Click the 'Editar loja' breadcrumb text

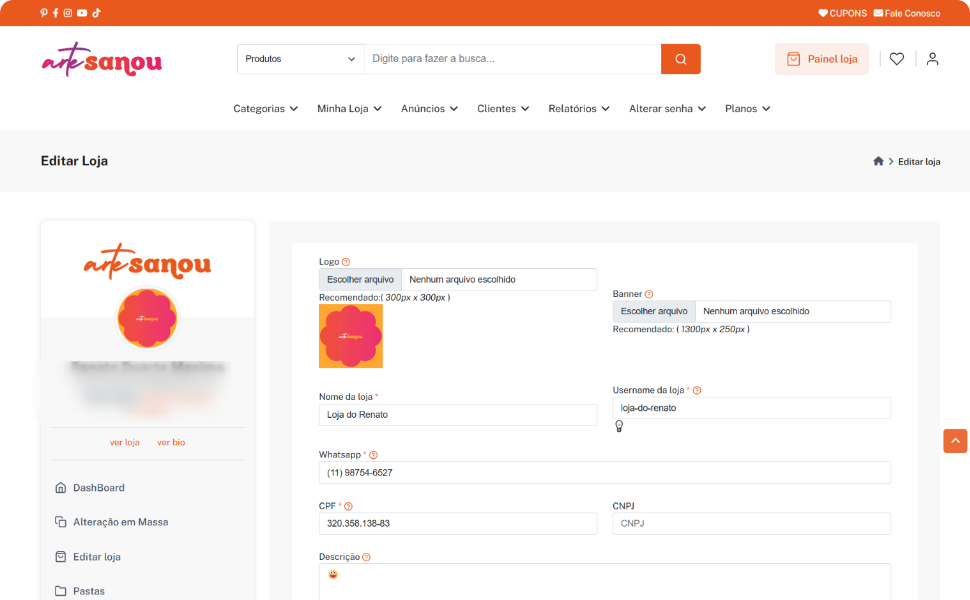(x=919, y=161)
